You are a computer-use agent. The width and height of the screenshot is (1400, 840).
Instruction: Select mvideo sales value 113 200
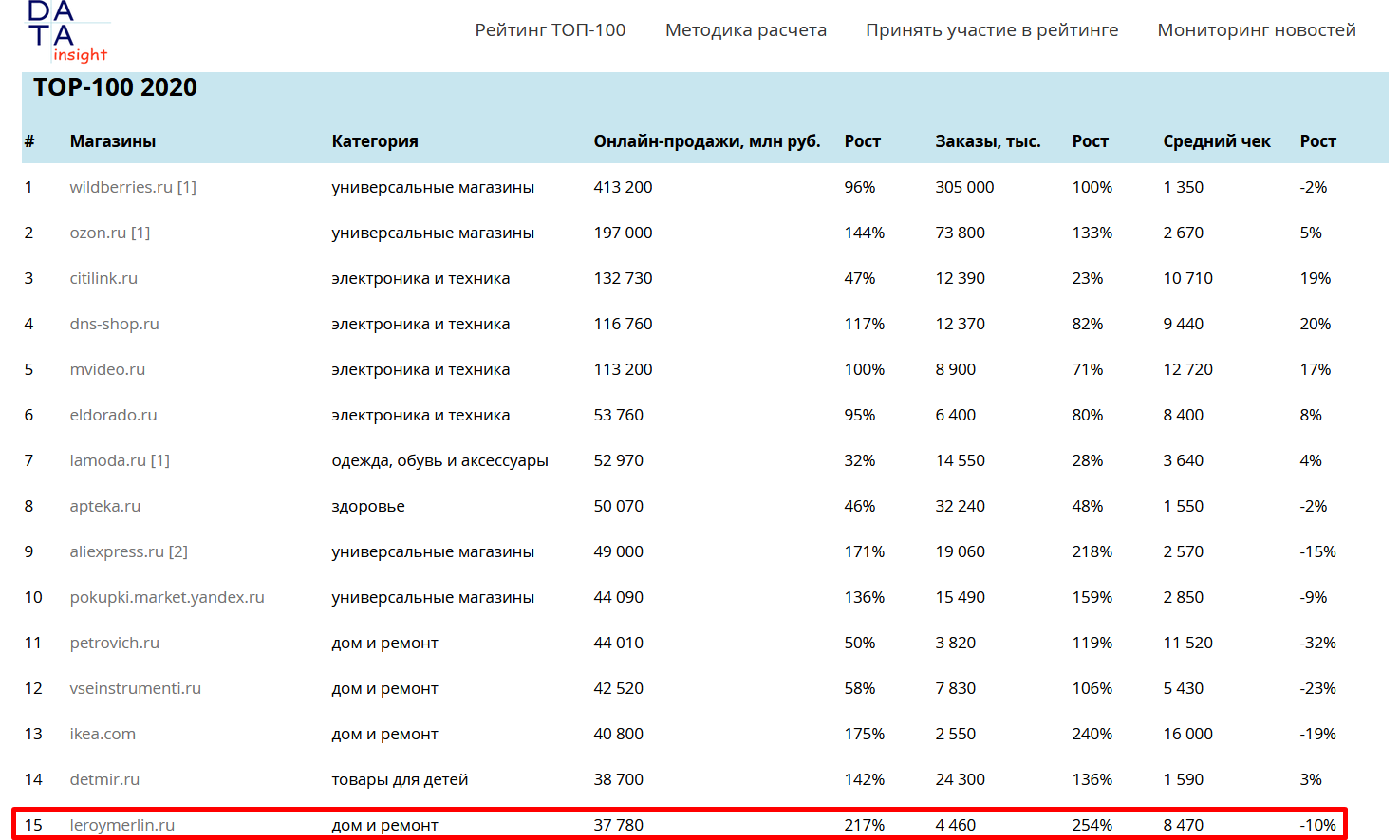623,369
